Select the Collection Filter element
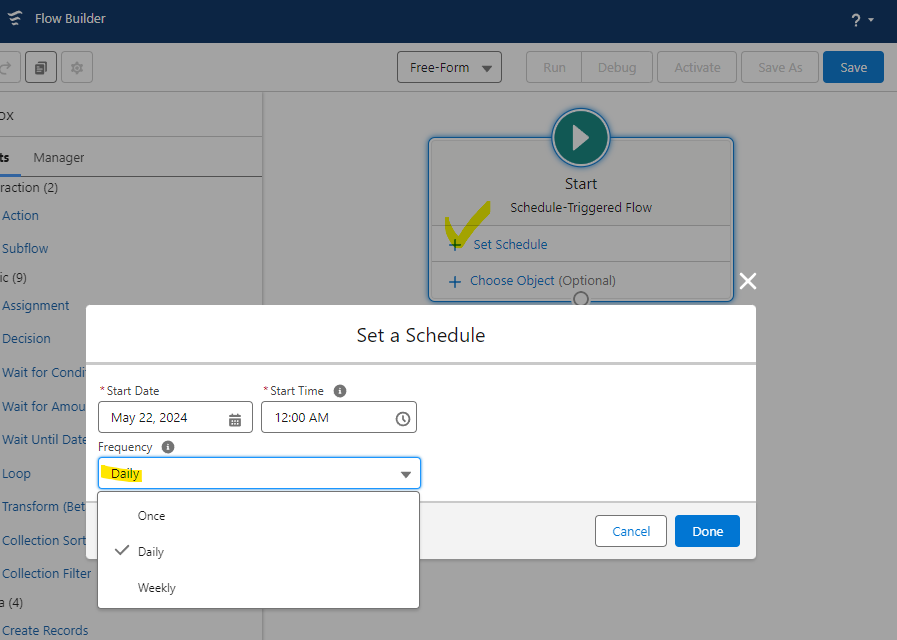The height and width of the screenshot is (640, 897). pos(46,573)
